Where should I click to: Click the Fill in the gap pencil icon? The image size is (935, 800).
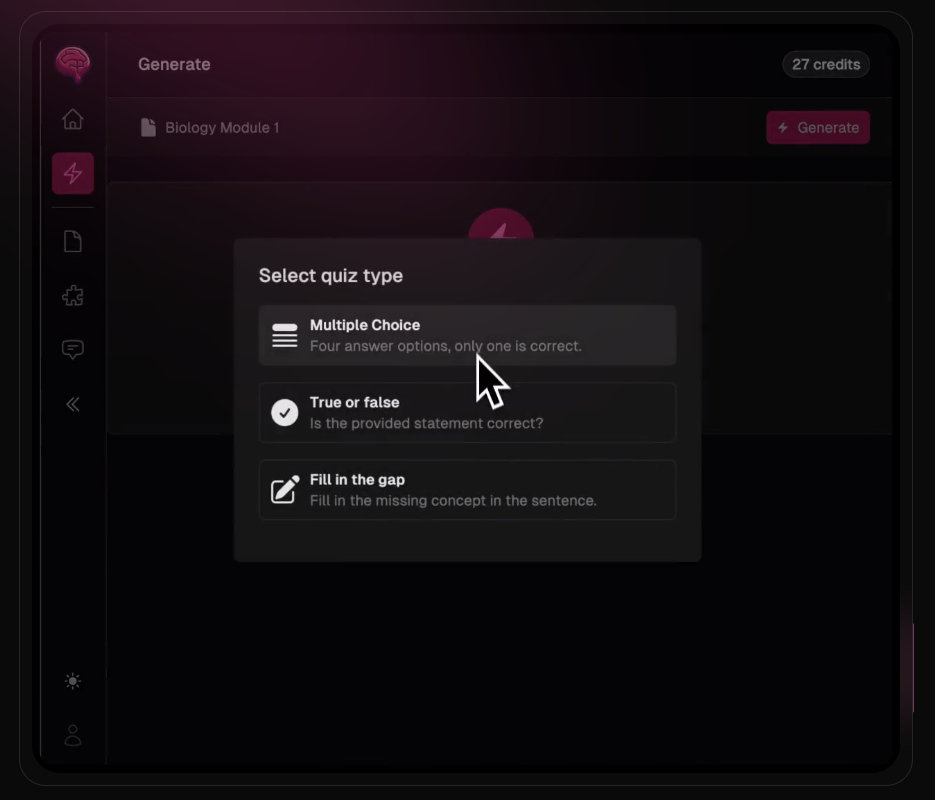285,489
